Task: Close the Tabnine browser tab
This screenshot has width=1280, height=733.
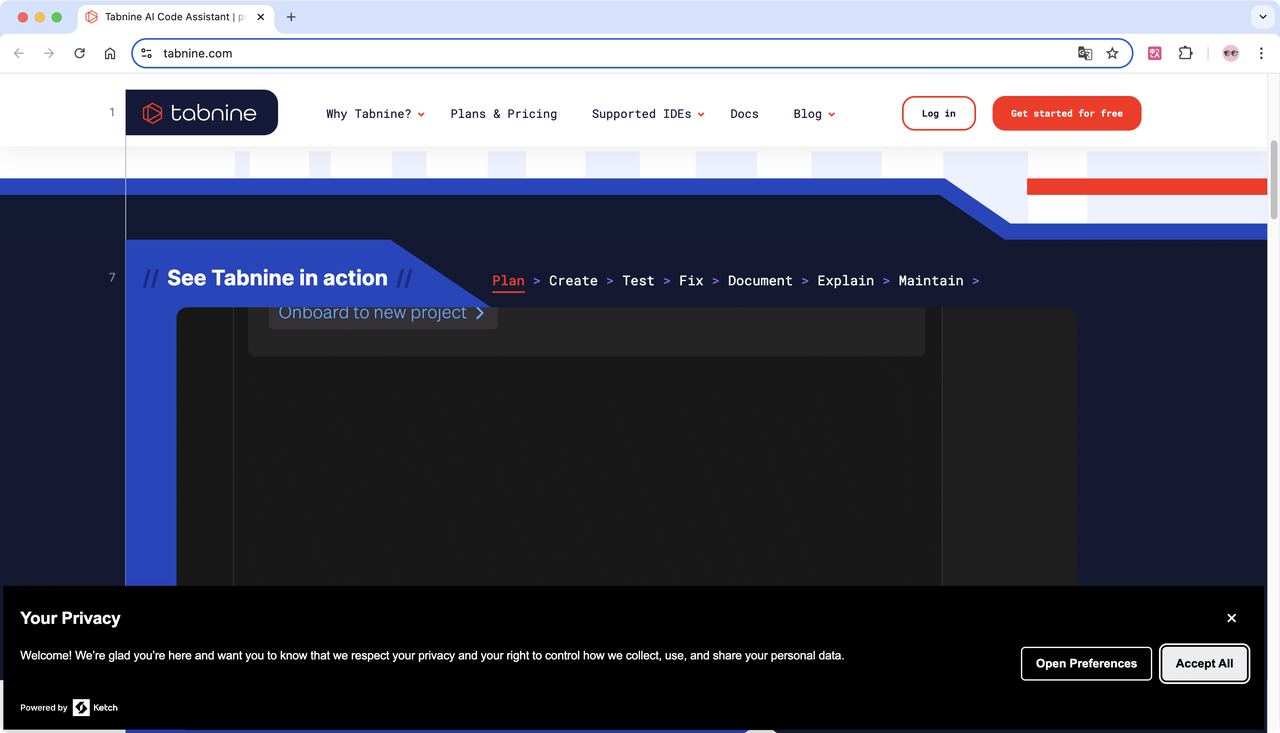Action: coord(261,17)
